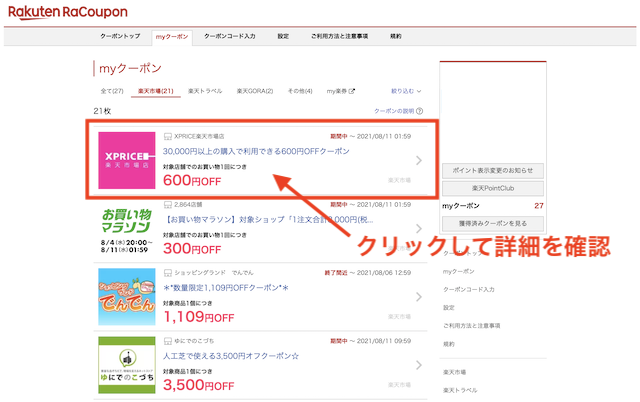This screenshot has width=640, height=402.
Task: Click the 21枚 coupon count text
Action: [102, 111]
